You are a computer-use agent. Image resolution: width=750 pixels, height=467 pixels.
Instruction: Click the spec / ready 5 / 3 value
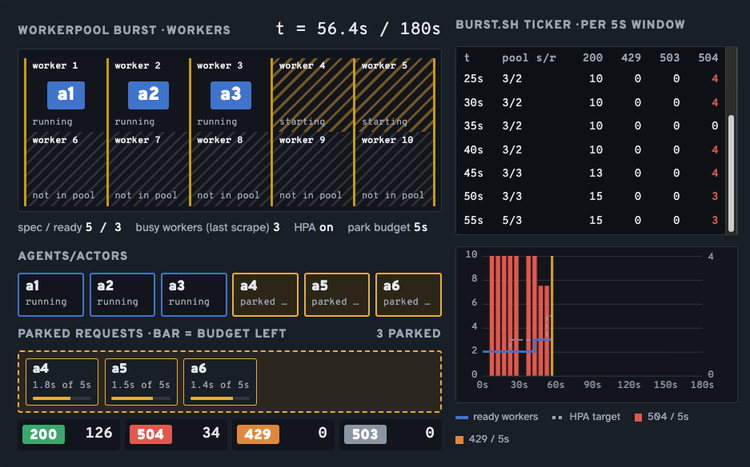tap(103, 227)
